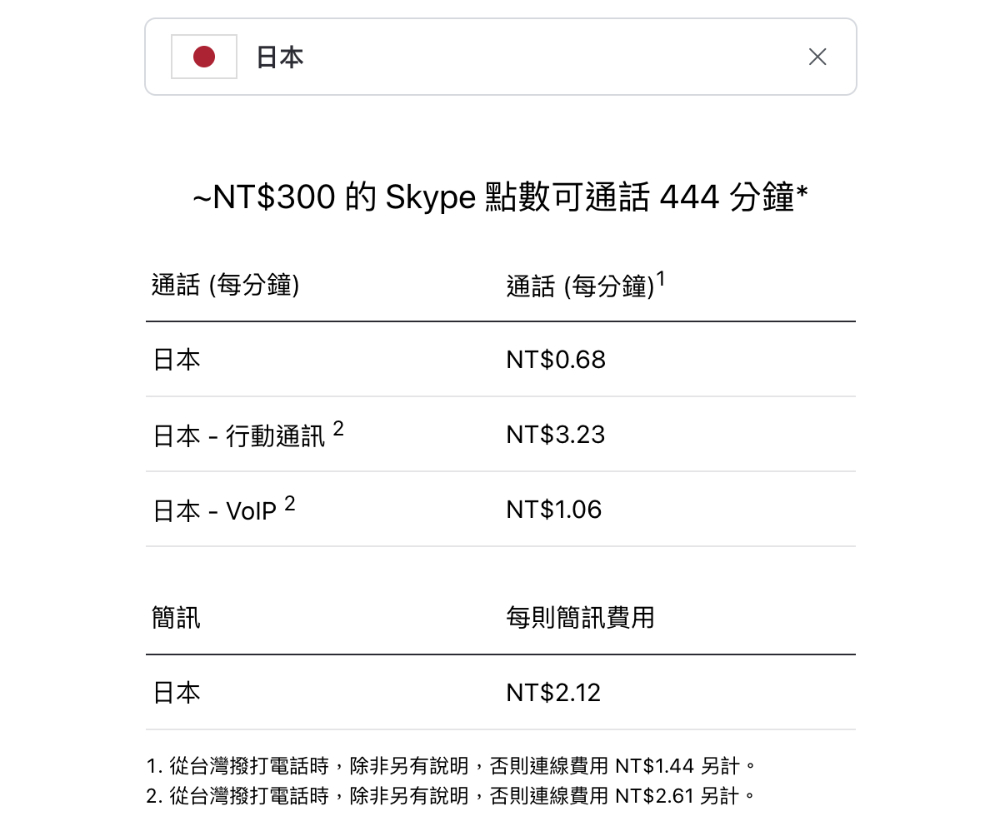Image resolution: width=1000 pixels, height=836 pixels.
Task: Click the Skype 點數 444 分鐘 heading
Action: click(x=501, y=196)
